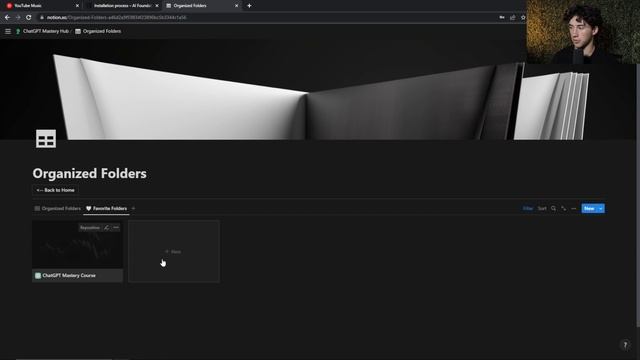Click the notion.so address bar URL

click(116, 18)
